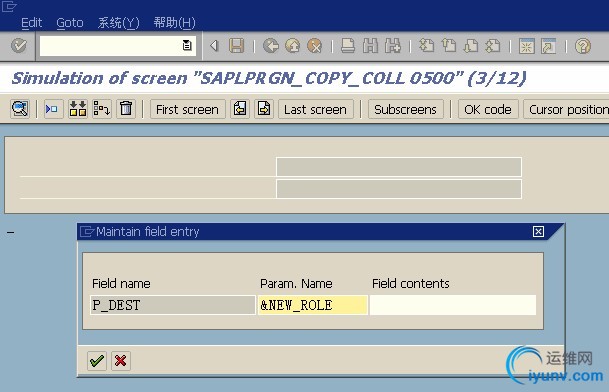The image size is (609, 392).
Task: Go to Previous Page icon
Action: pyautogui.click(x=449, y=46)
